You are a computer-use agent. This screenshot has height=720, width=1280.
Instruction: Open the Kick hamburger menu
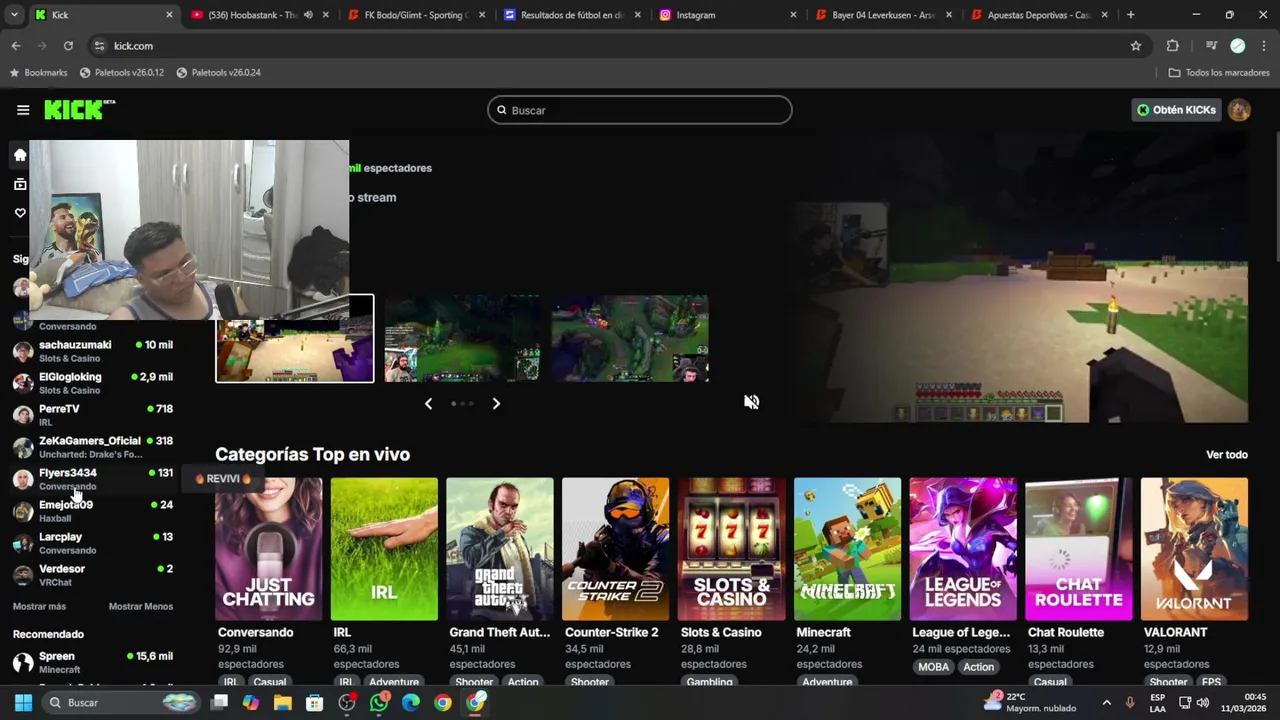(23, 110)
